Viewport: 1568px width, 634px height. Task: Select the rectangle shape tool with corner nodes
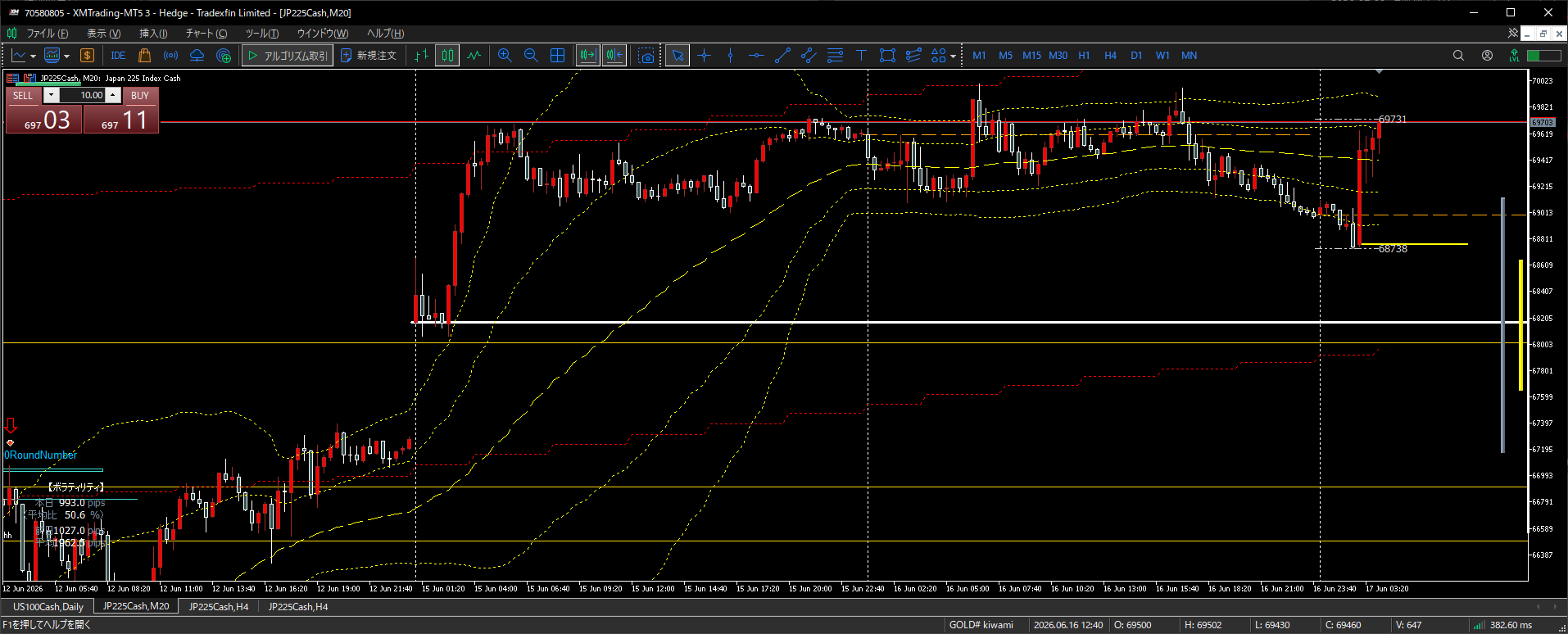pos(887,56)
